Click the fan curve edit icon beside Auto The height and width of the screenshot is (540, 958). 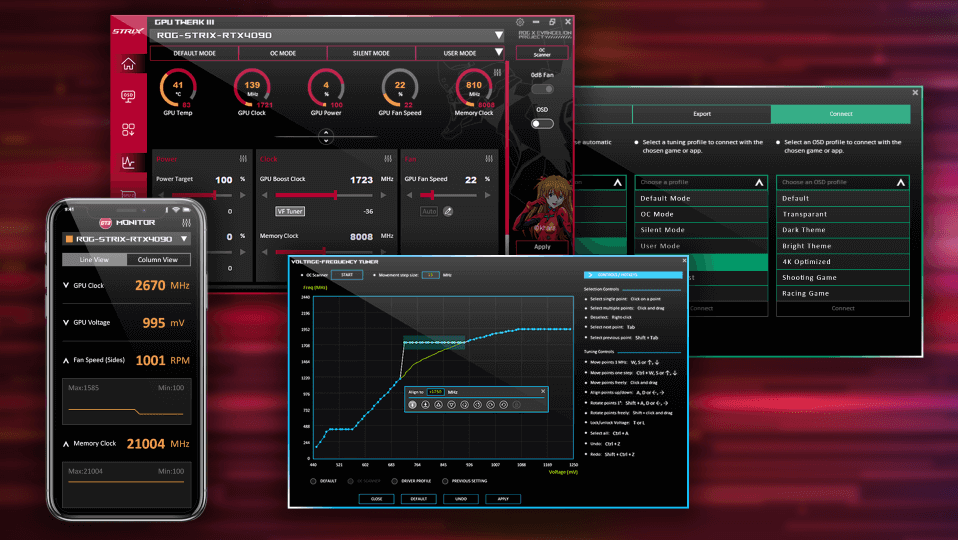[x=448, y=211]
